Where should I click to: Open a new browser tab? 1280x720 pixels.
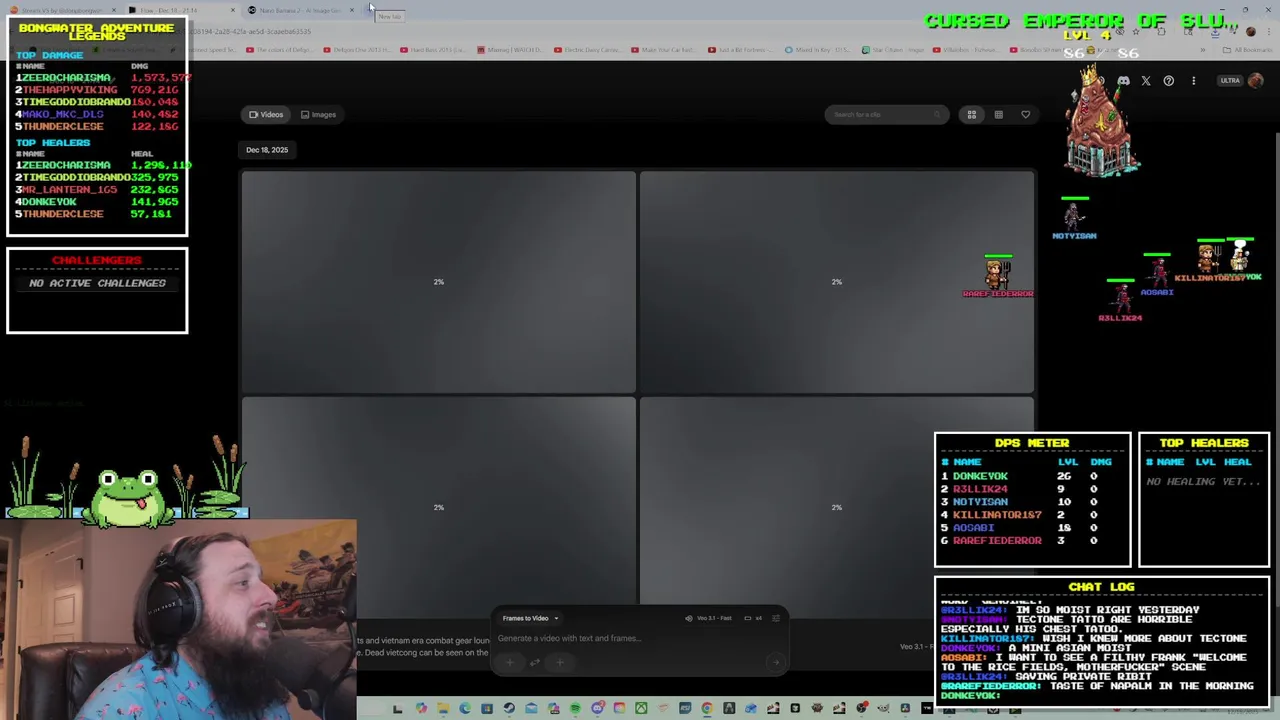click(x=368, y=10)
